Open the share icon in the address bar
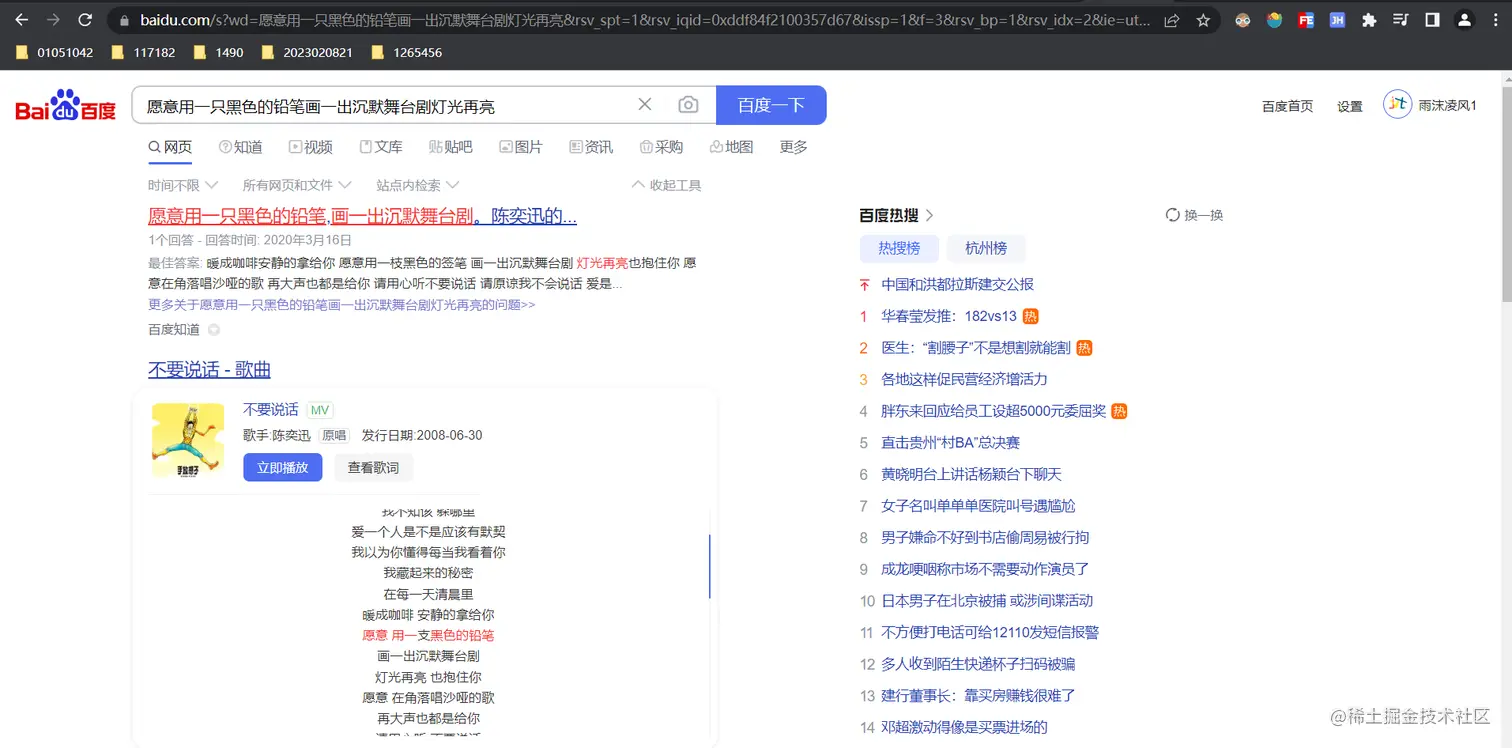The image size is (1512, 748). click(x=1172, y=20)
